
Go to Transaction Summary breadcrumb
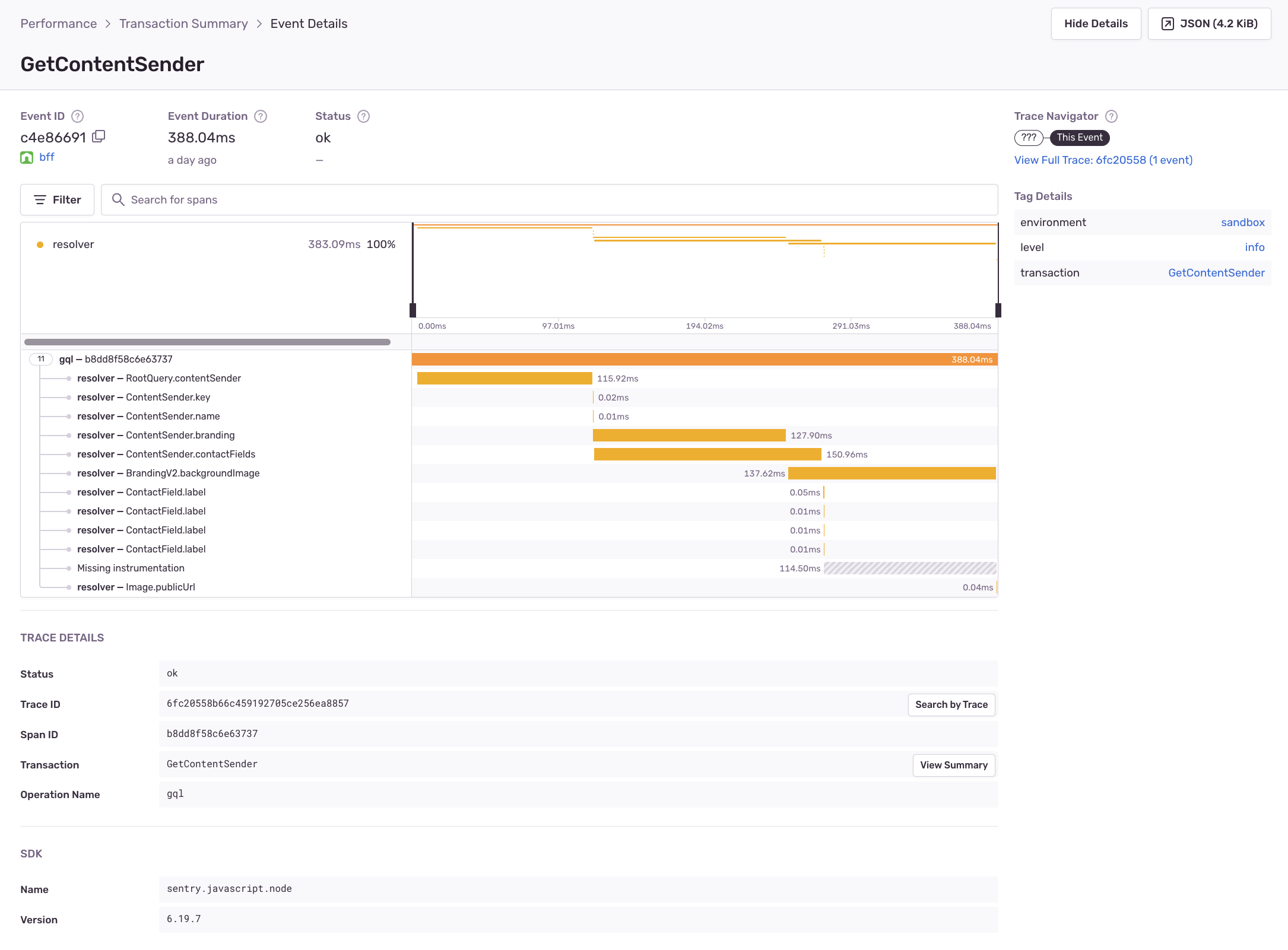coord(183,24)
